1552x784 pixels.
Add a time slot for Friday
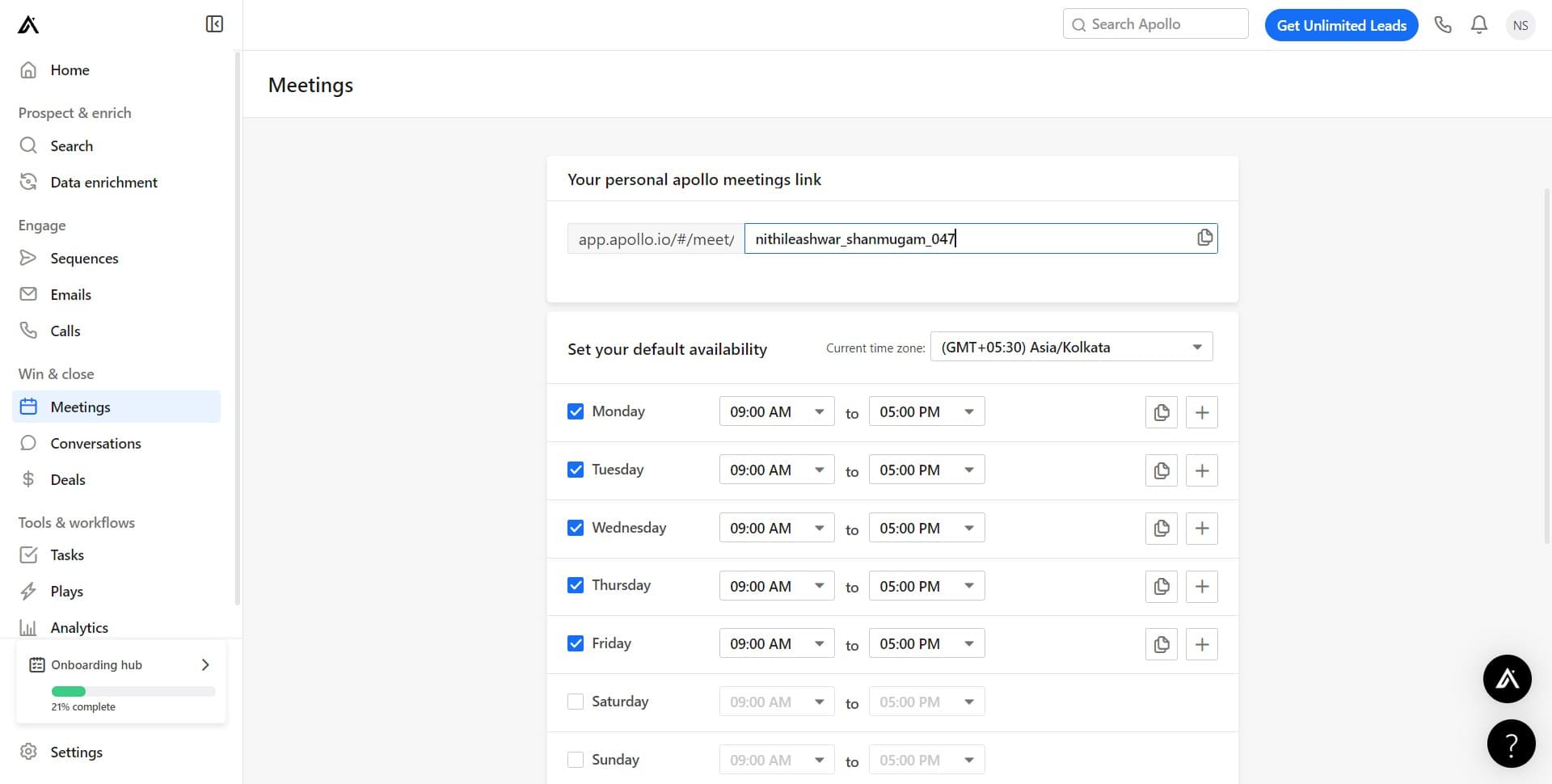pos(1202,644)
